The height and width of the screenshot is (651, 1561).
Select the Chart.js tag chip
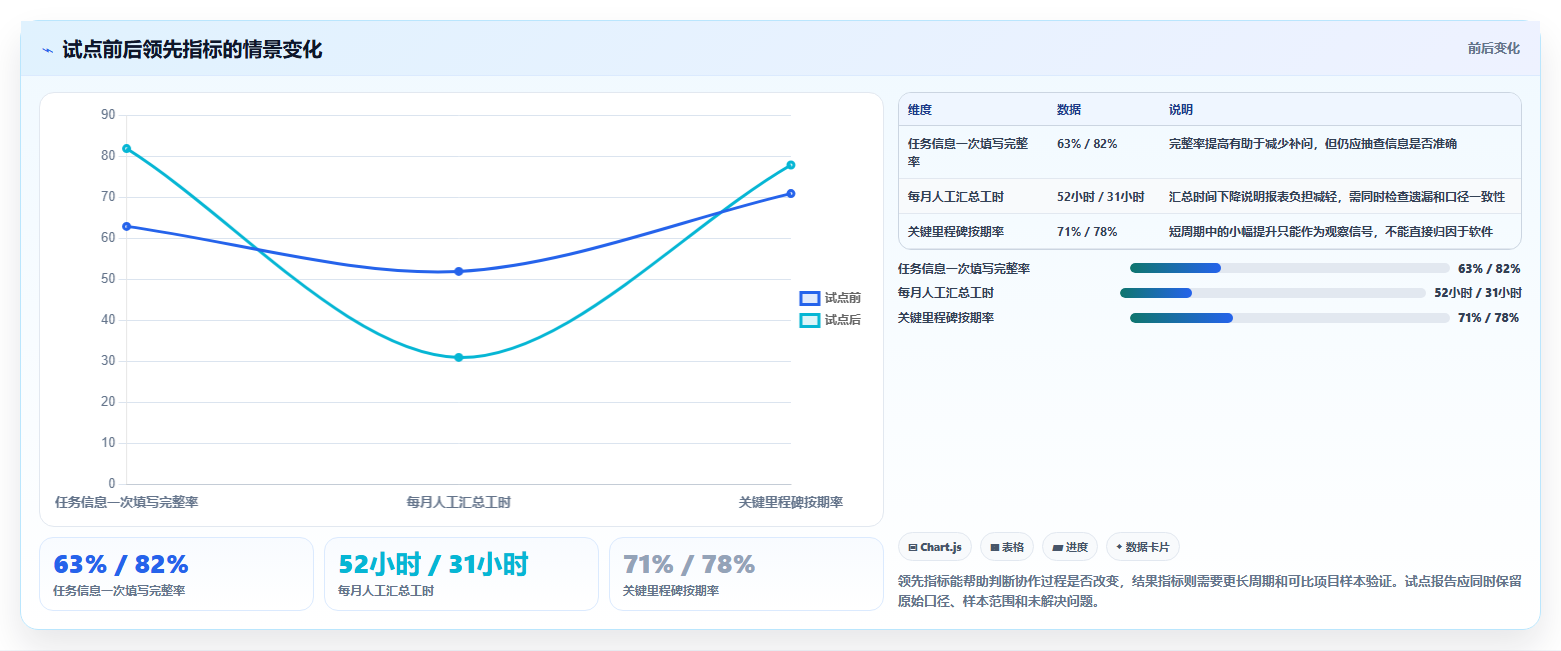click(935, 547)
